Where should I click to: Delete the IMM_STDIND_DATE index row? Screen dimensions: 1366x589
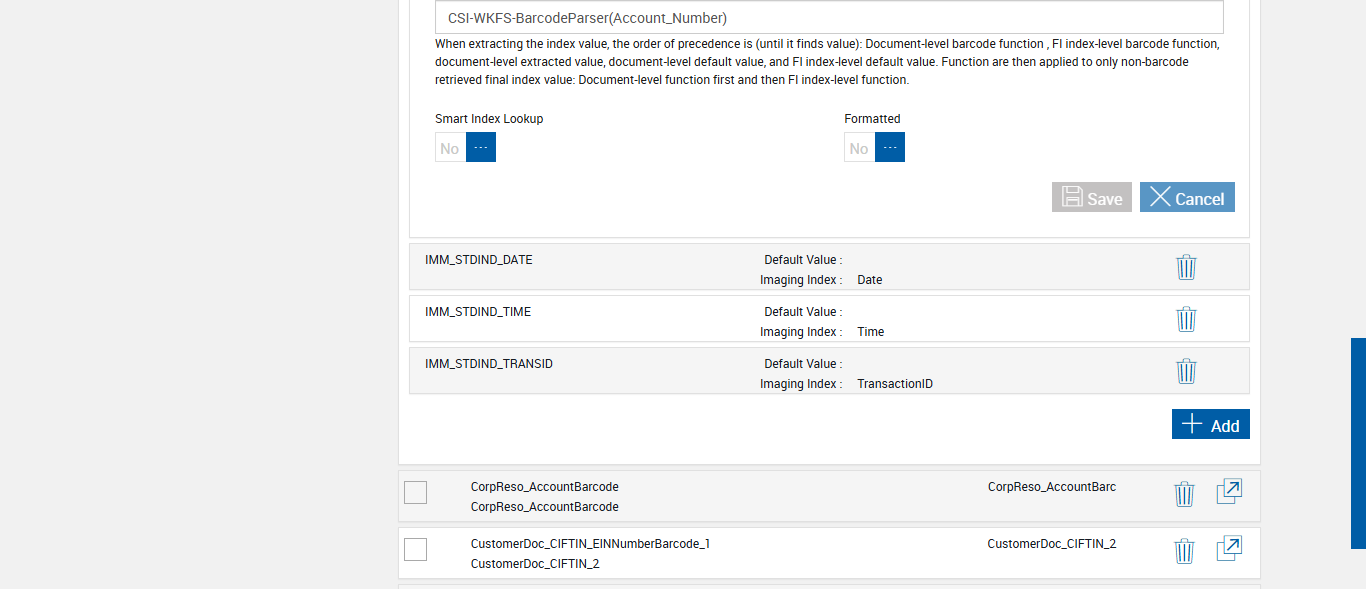1186,267
